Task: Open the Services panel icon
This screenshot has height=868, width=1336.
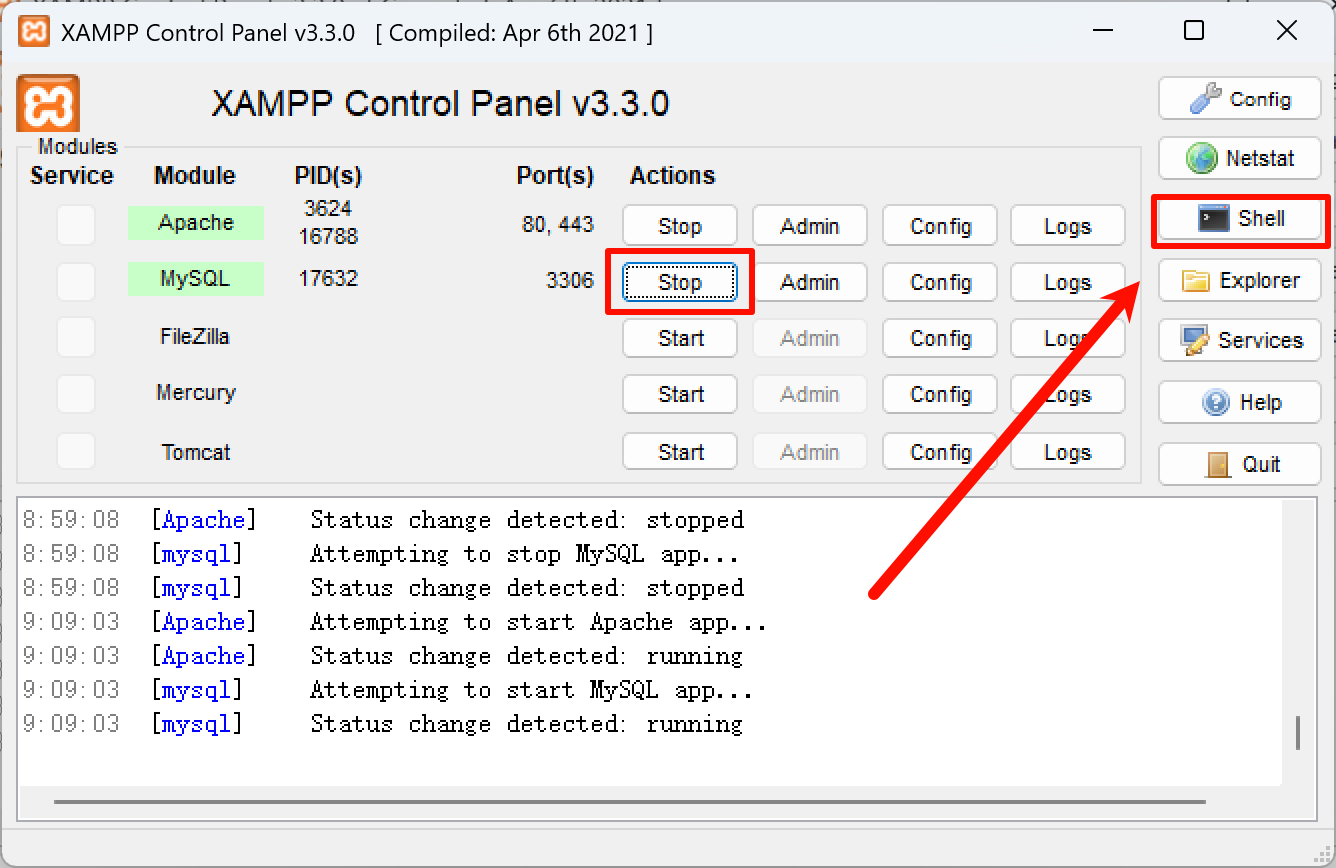Action: (1240, 341)
